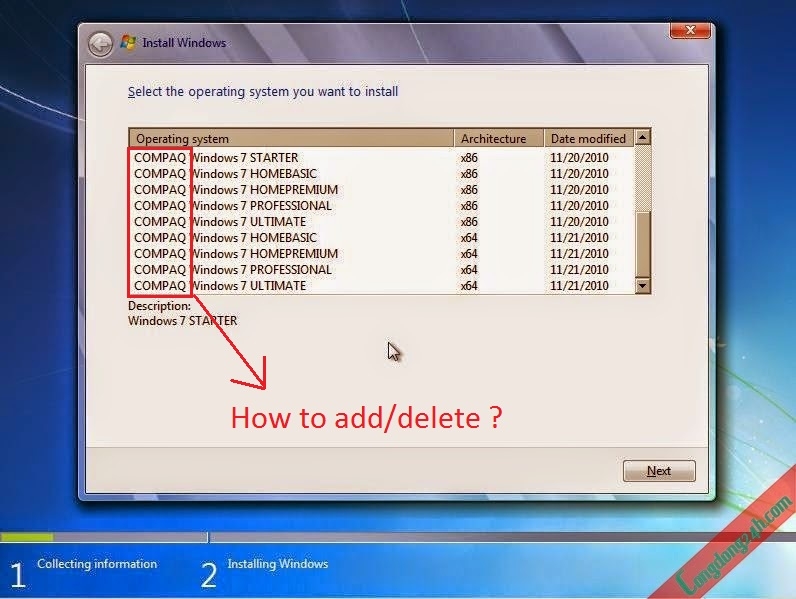The image size is (796, 599).
Task: Select COMPAQ Windows 7 ULTIMATE x86 entry
Action: (382, 222)
